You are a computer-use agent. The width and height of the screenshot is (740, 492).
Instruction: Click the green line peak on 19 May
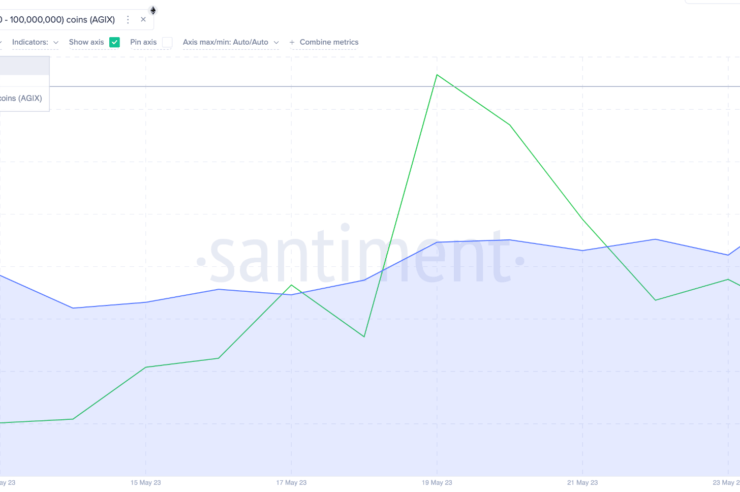point(437,75)
